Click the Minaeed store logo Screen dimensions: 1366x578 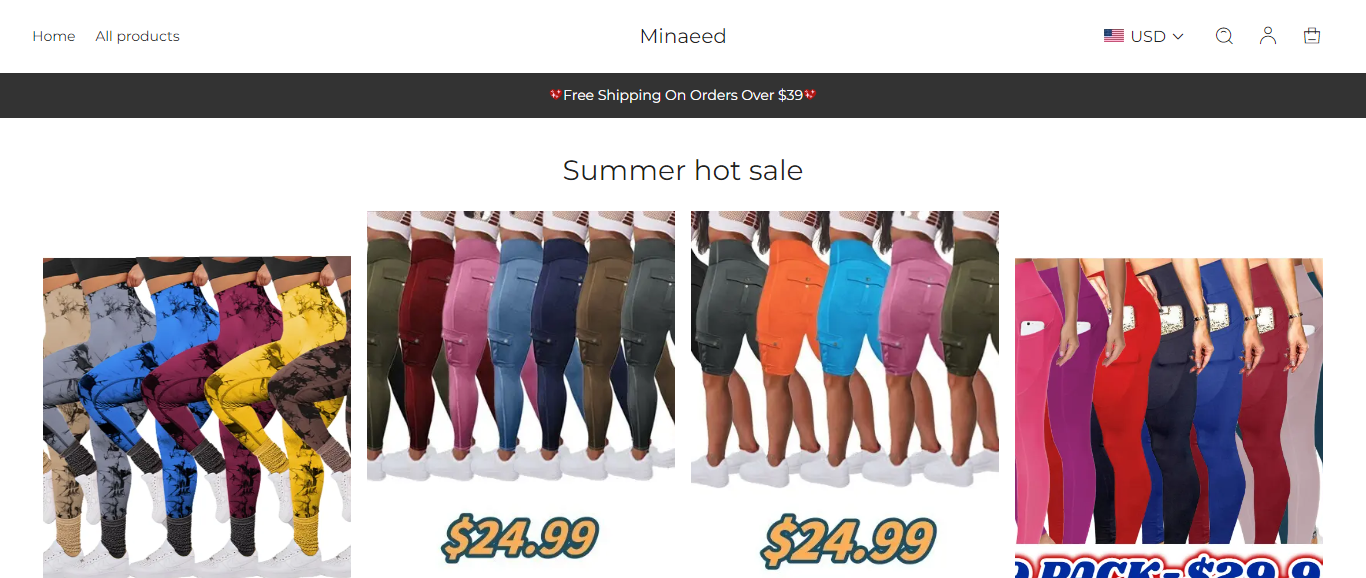[683, 36]
